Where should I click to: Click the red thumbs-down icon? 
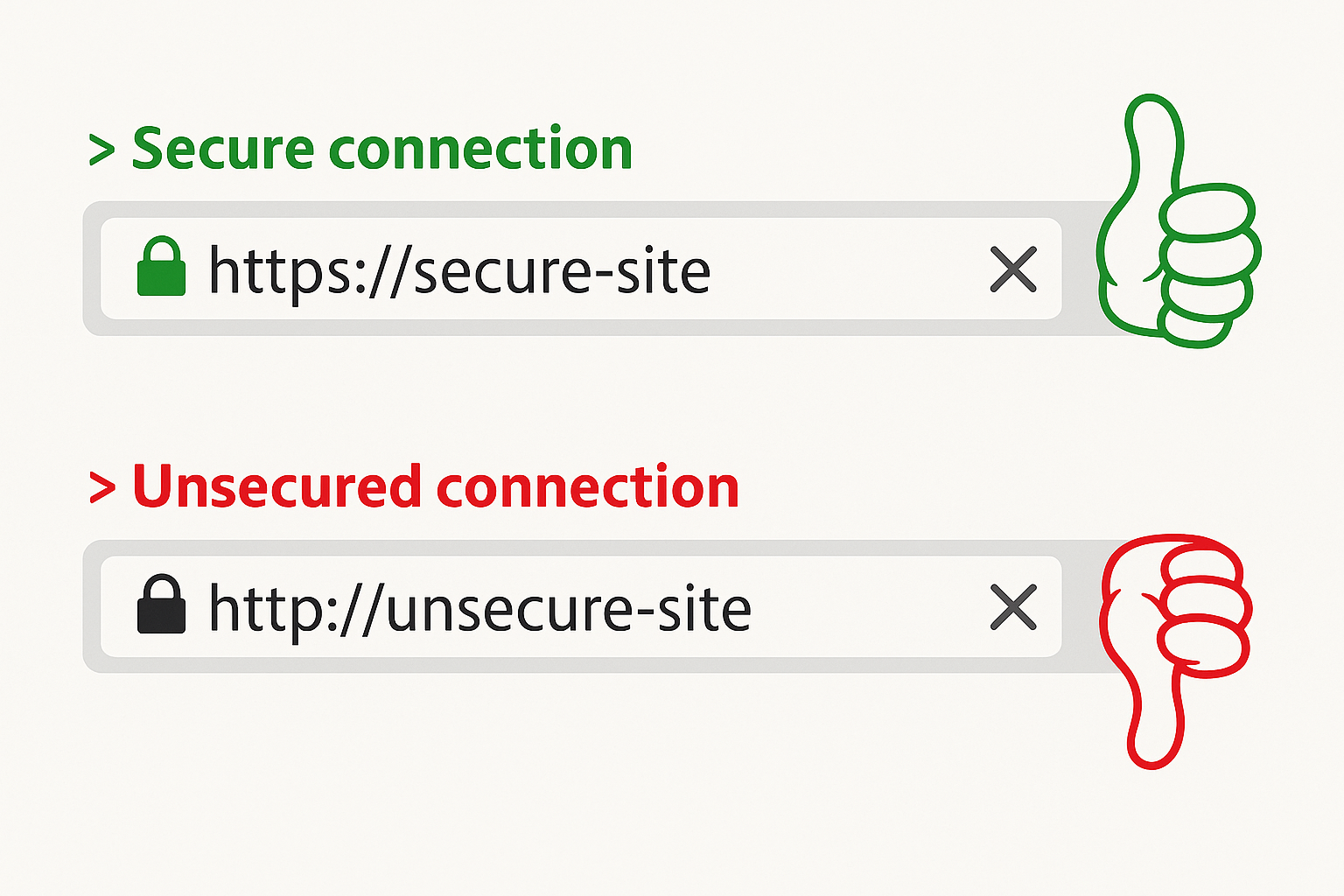point(1175,651)
